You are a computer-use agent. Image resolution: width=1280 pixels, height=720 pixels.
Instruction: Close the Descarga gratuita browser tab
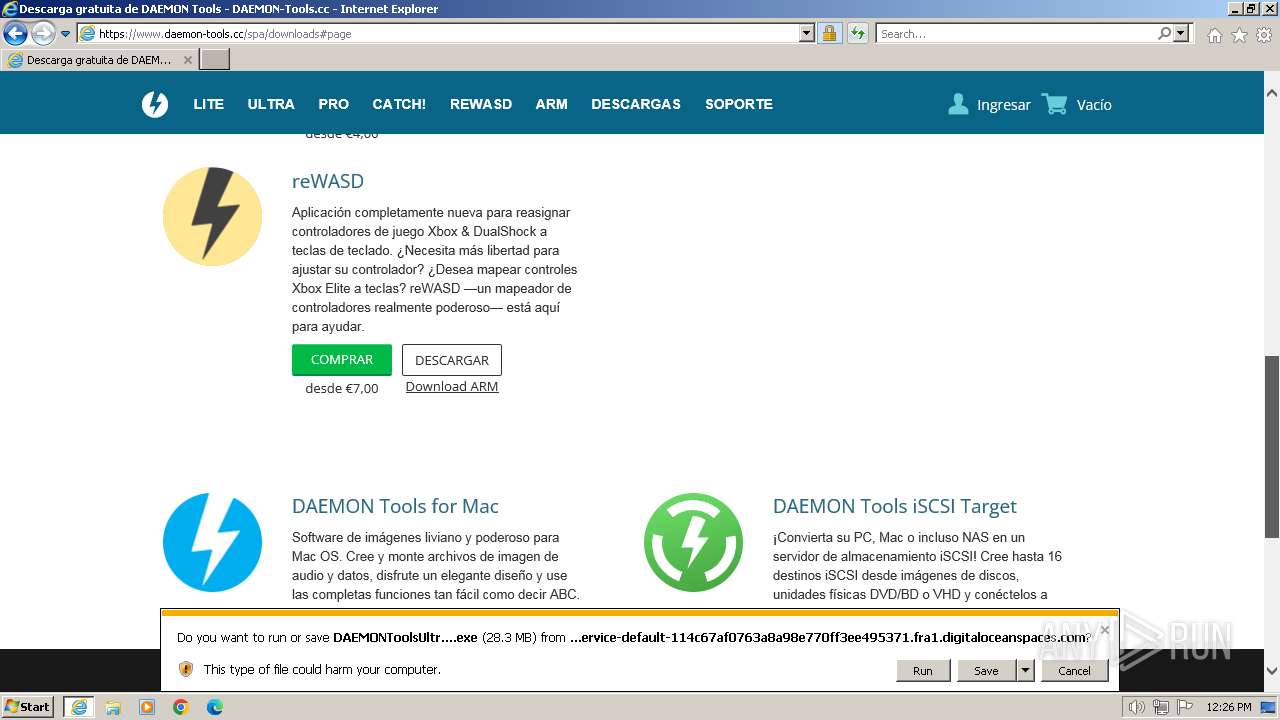pos(187,60)
